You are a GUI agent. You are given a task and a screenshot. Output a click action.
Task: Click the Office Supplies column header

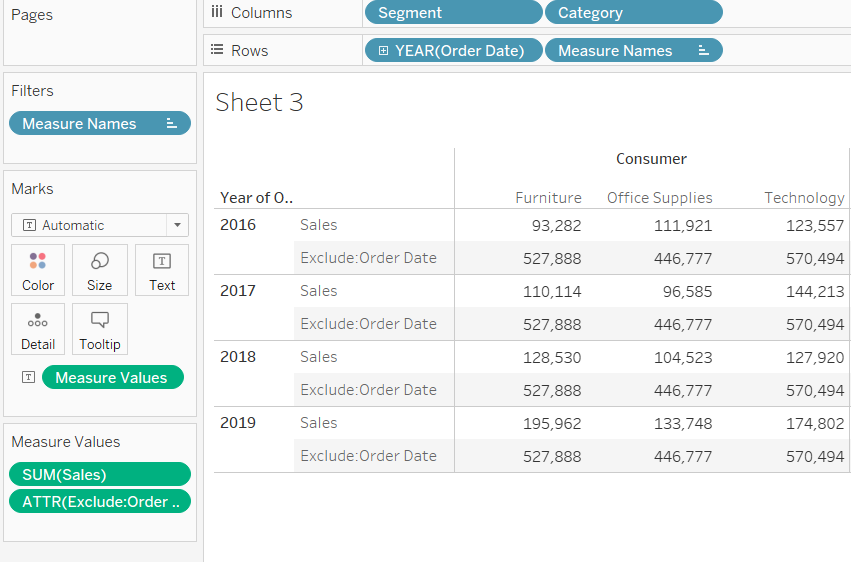(659, 198)
